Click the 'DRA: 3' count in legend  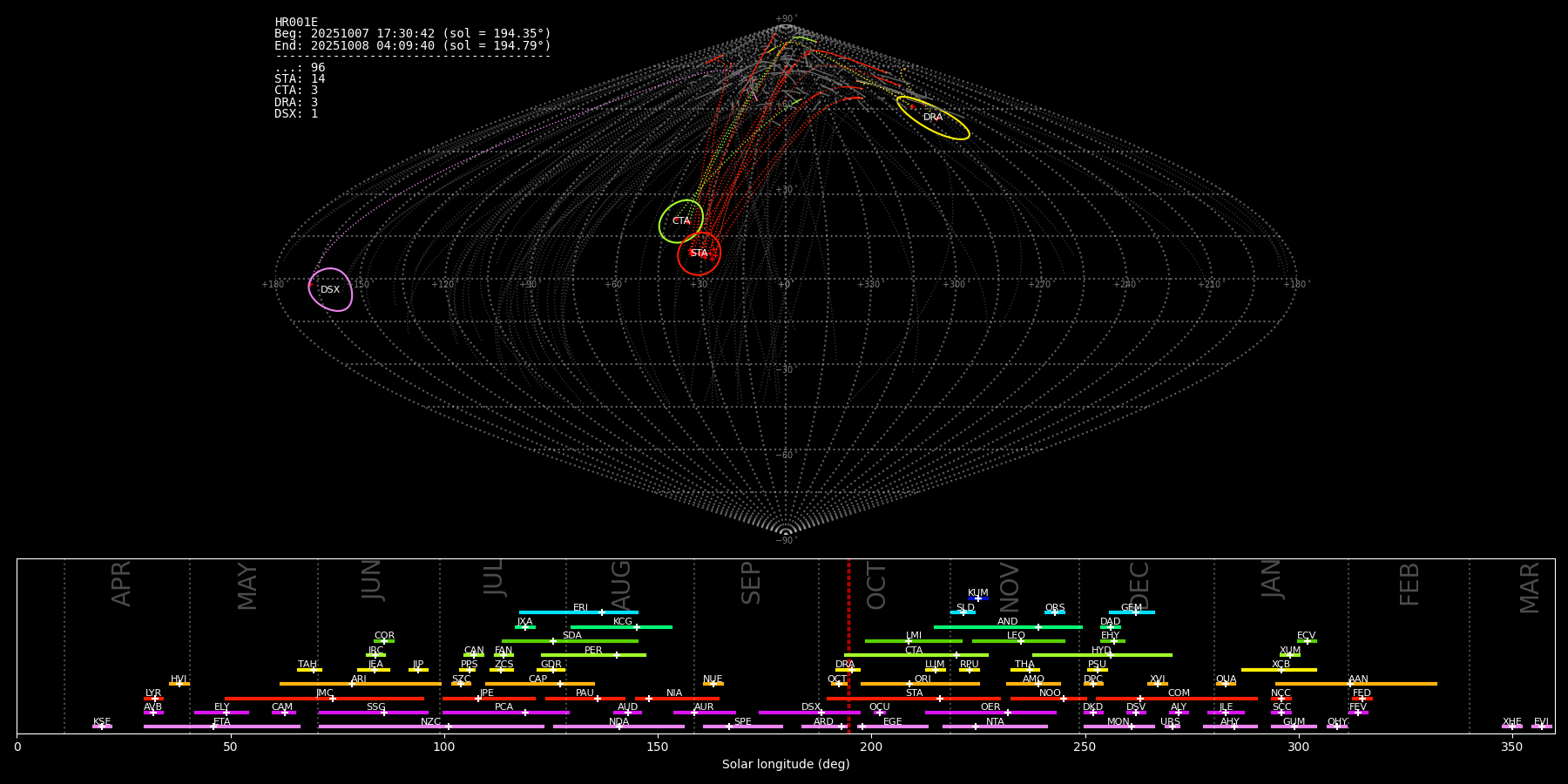296,103
